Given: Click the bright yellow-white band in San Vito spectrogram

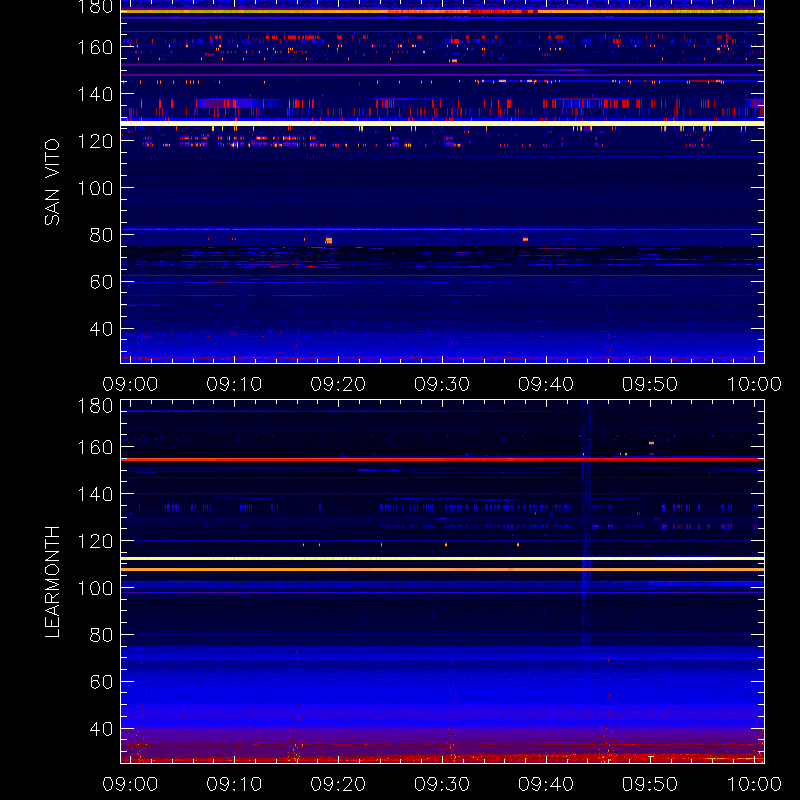Looking at the screenshot, I should tap(442, 123).
